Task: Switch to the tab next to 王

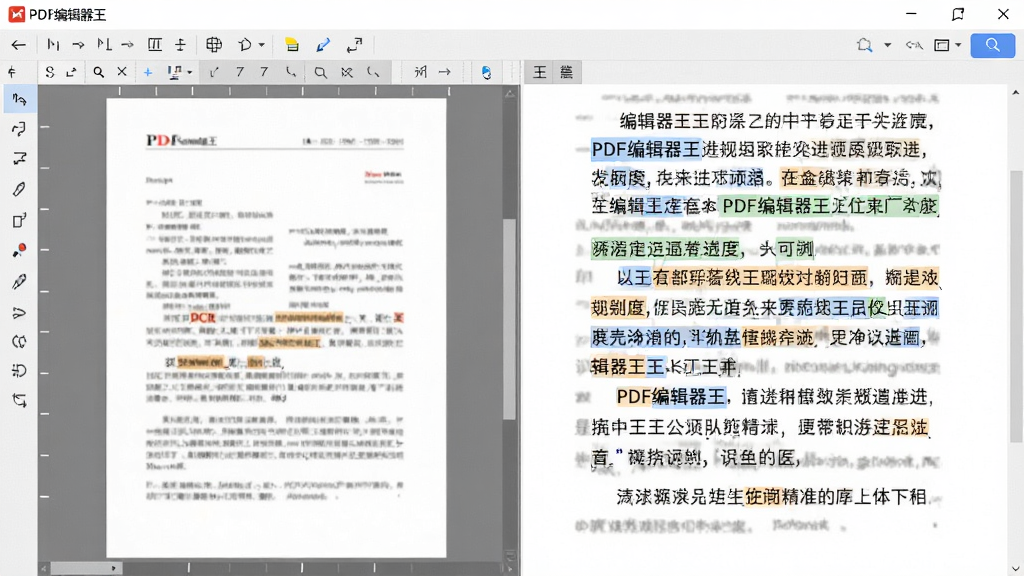Action: tap(566, 72)
